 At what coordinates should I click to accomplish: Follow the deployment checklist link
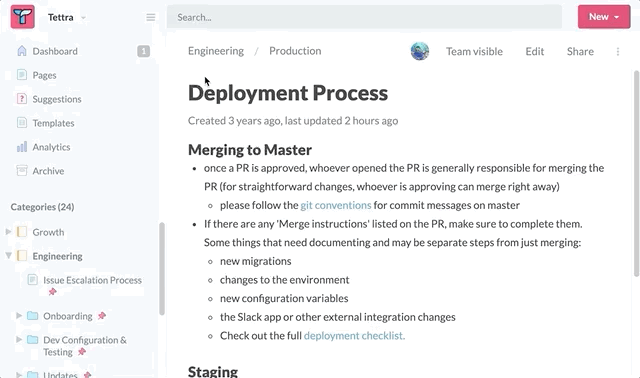354,336
